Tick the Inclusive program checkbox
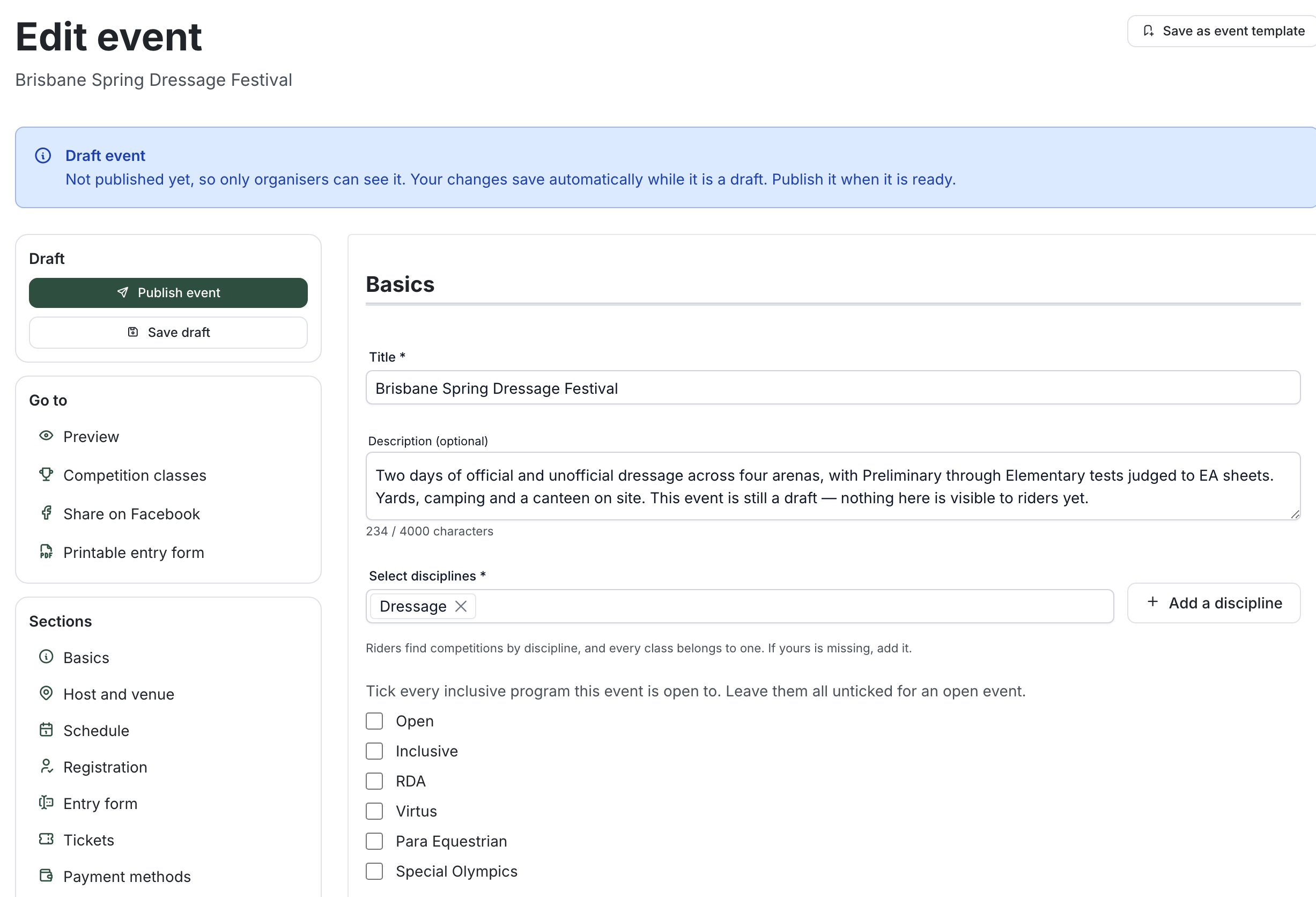 coord(374,752)
